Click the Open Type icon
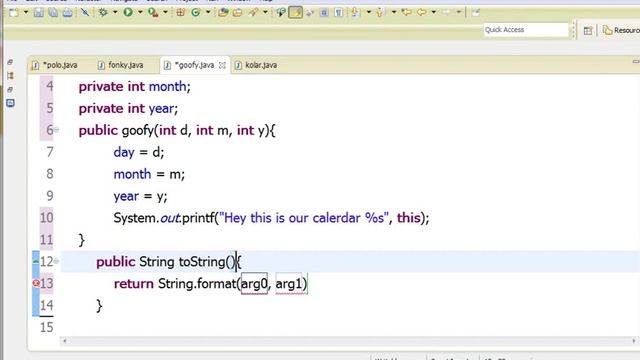The width and height of the screenshot is (640, 360). click(x=223, y=13)
